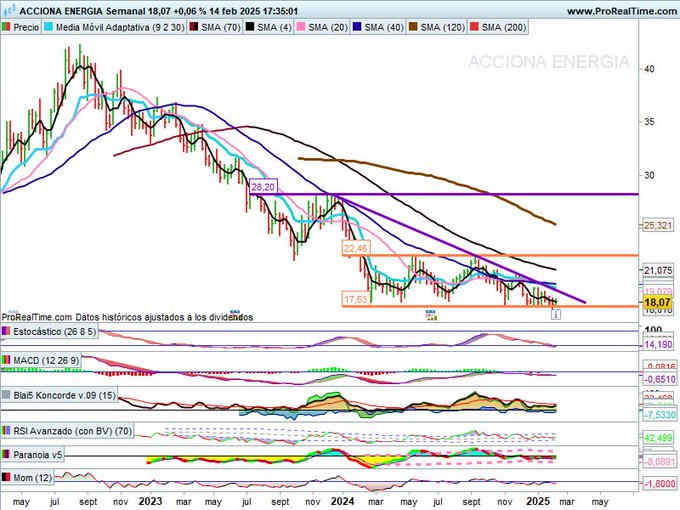Click the cyan Media Móvil Adaptativa swatch
This screenshot has height=510, width=680.
[49, 27]
